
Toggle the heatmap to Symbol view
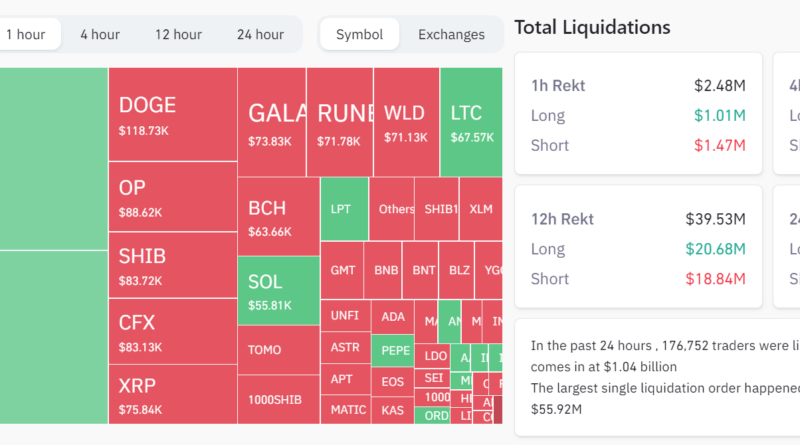[x=359, y=34]
